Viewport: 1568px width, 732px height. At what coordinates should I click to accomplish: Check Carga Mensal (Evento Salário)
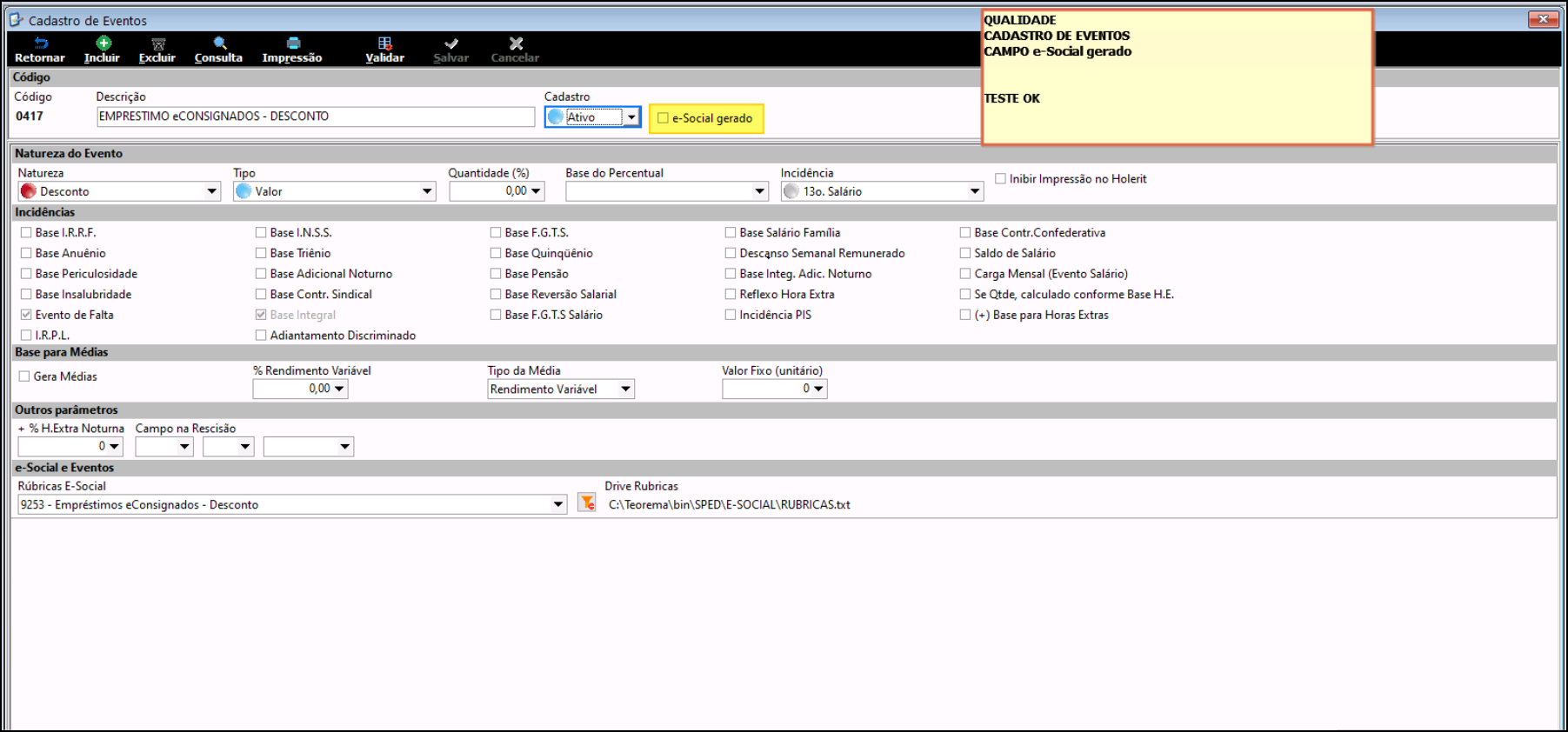click(x=965, y=274)
